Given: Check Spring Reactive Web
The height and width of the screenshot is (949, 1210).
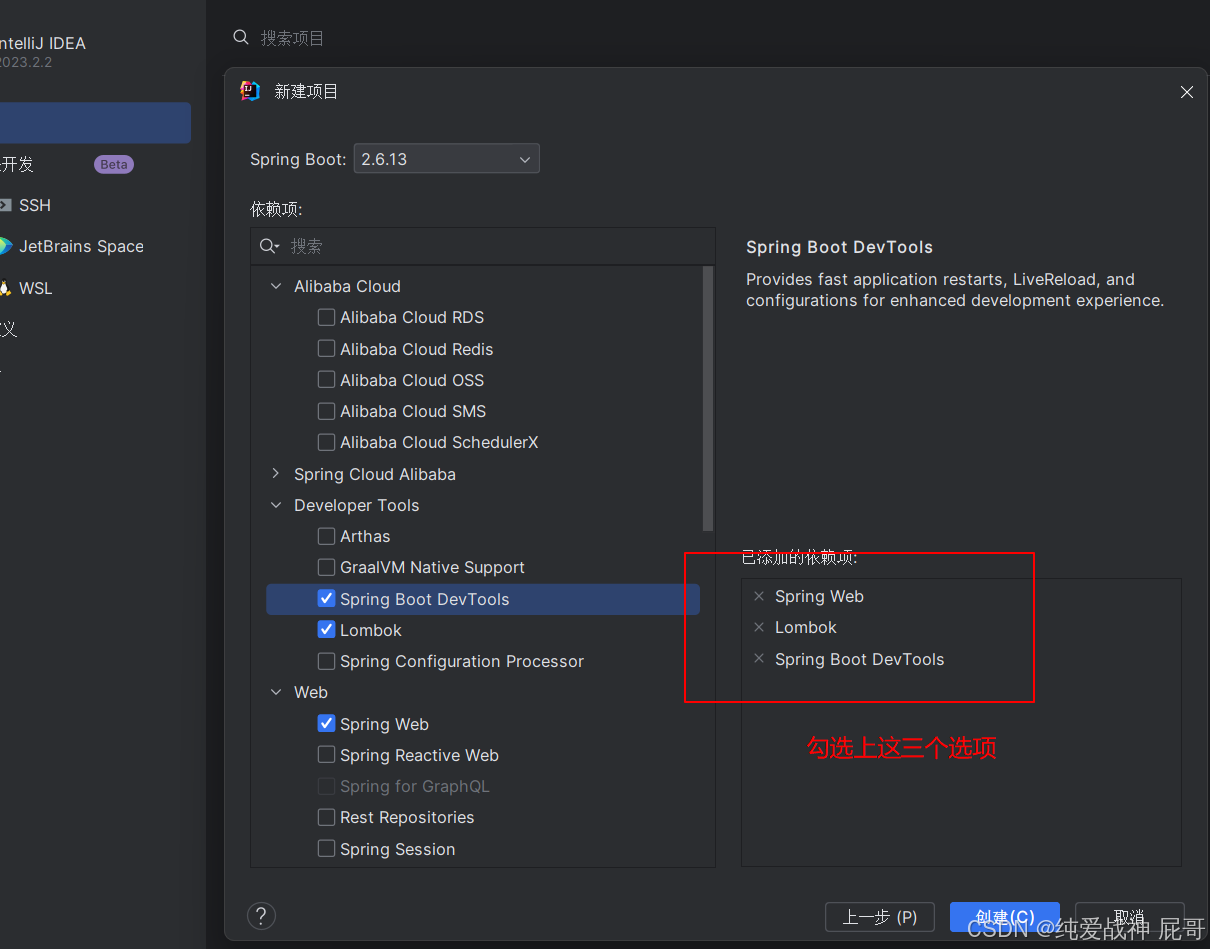Looking at the screenshot, I should [x=326, y=755].
